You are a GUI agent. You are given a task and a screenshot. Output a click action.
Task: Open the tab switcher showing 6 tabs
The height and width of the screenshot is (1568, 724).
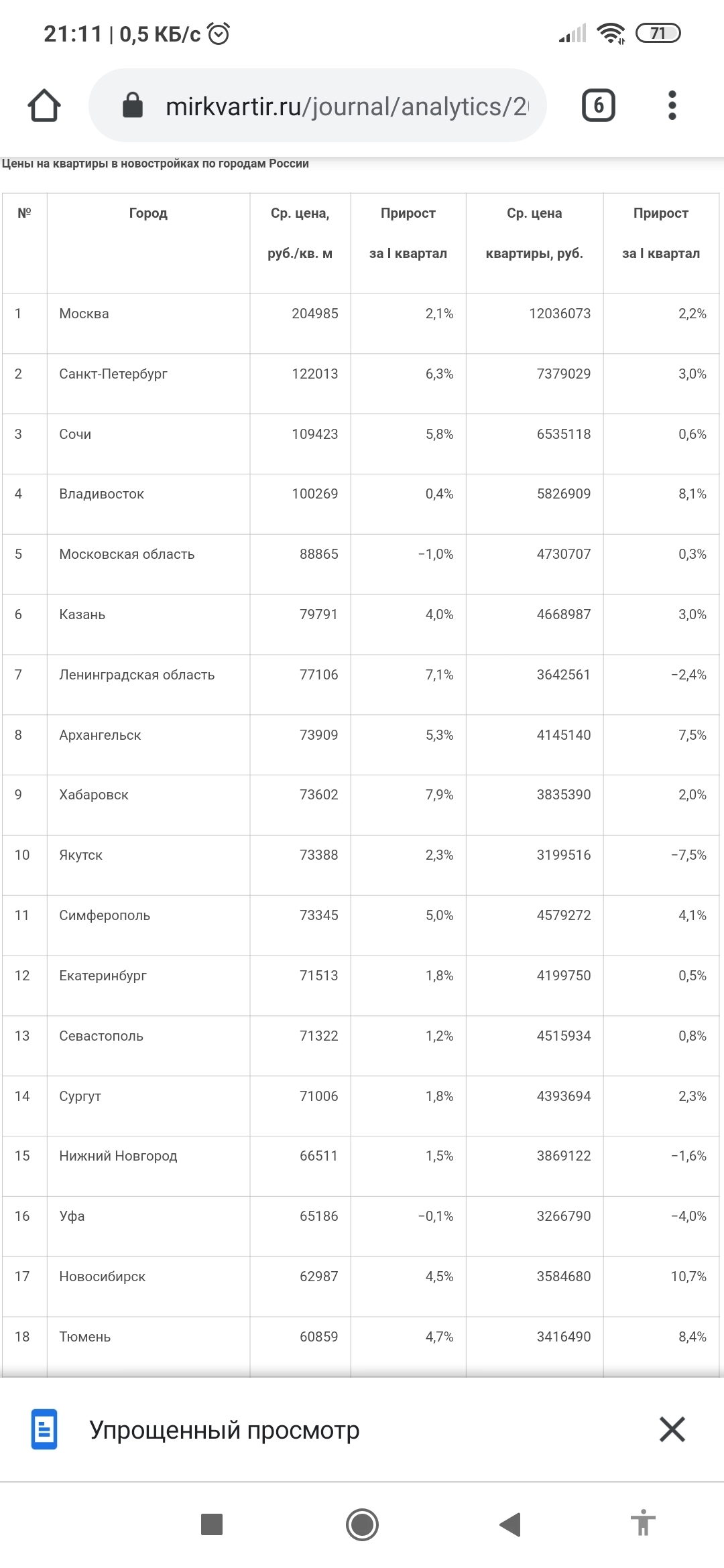tap(598, 105)
